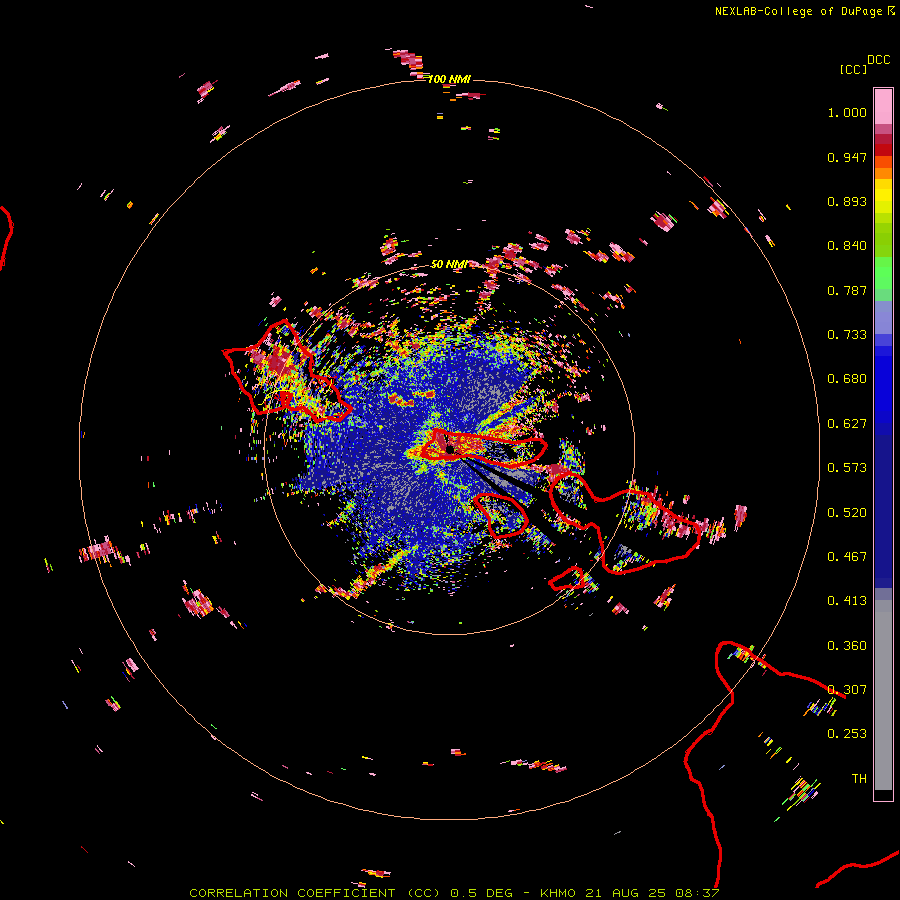The image size is (900, 900).
Task: Click the black radar site dot at center
Action: point(450,449)
